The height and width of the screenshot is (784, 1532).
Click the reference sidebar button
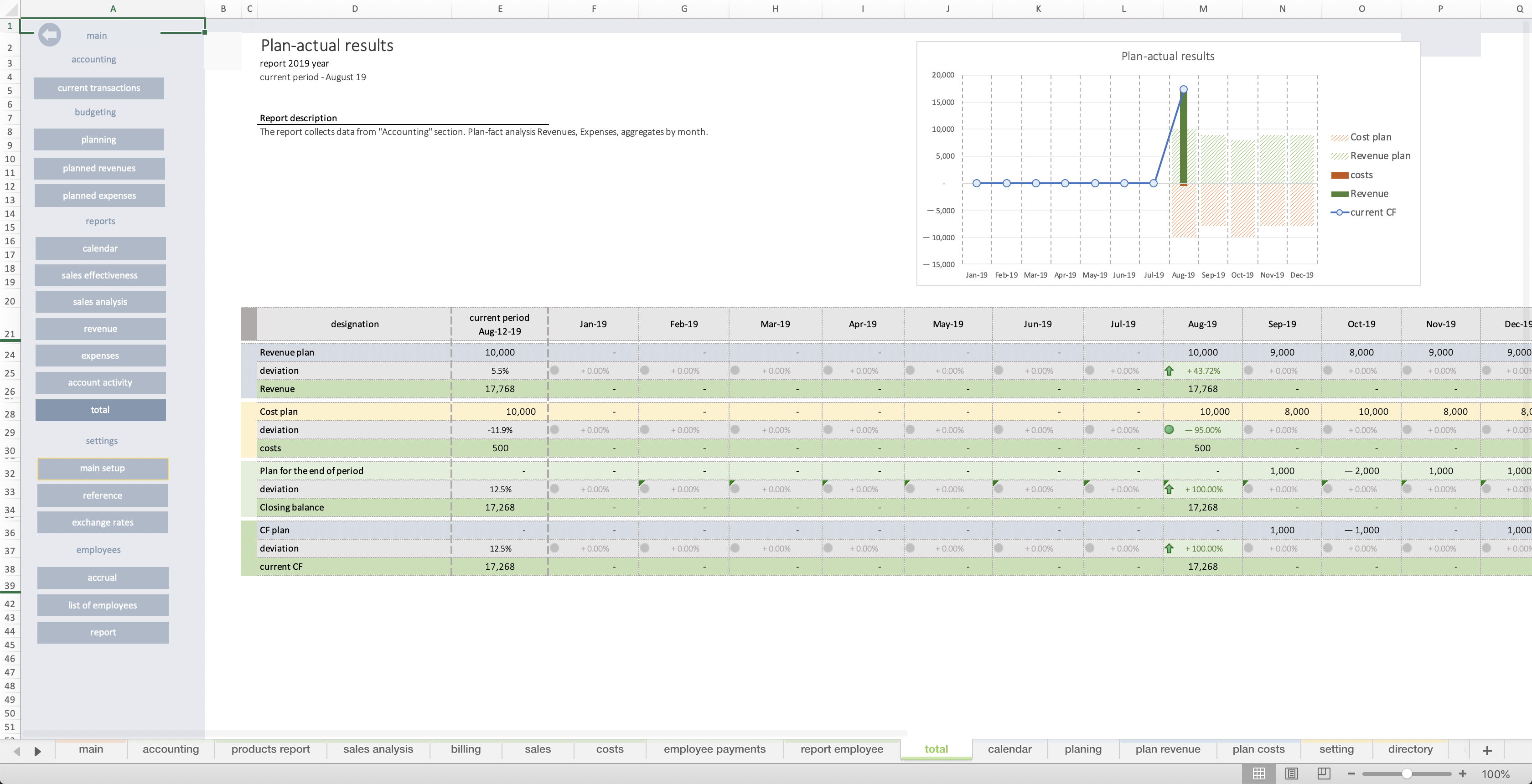pos(102,495)
